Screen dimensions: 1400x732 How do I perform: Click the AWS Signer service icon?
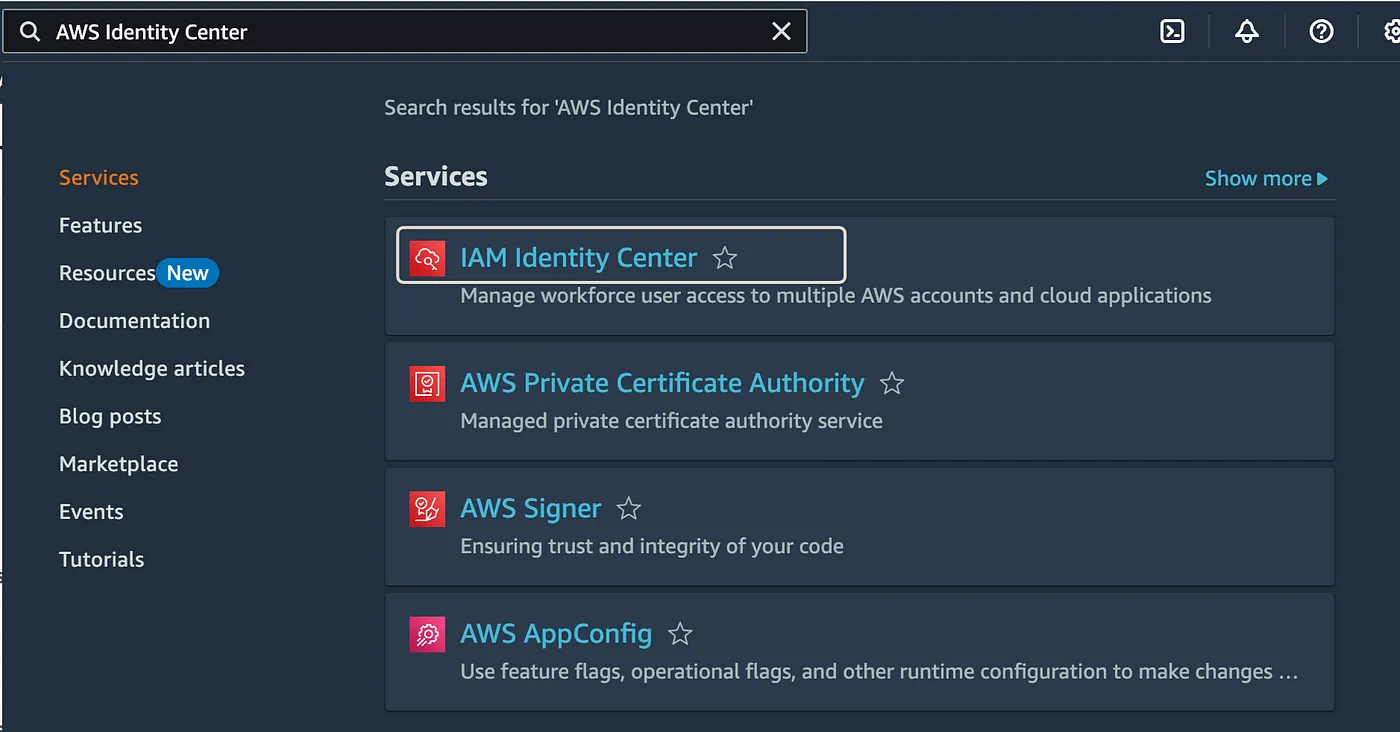coord(427,509)
